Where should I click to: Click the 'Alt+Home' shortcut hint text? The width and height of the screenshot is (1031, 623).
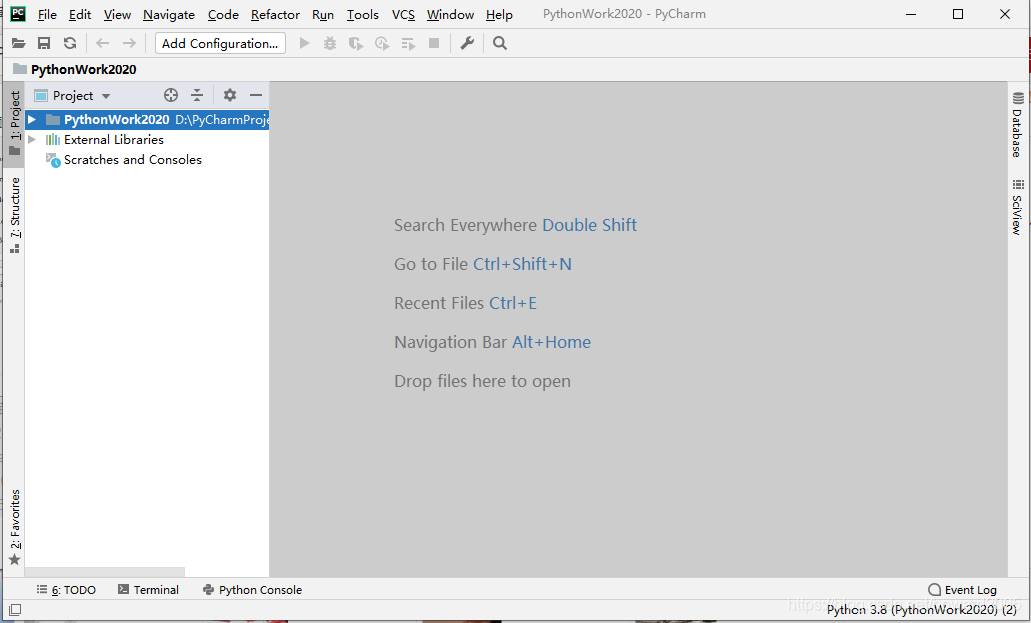click(x=551, y=342)
